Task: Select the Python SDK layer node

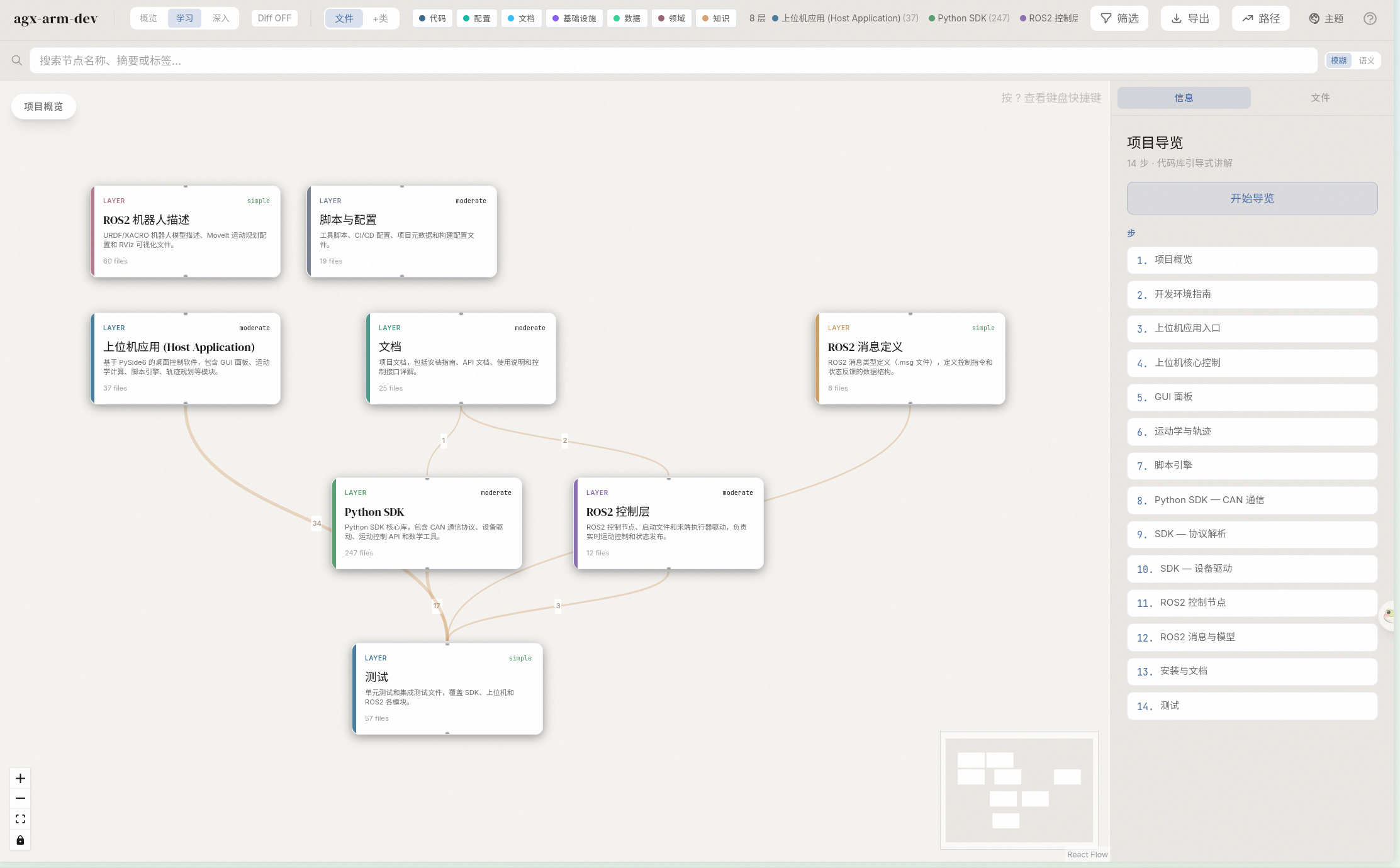Action: point(427,523)
